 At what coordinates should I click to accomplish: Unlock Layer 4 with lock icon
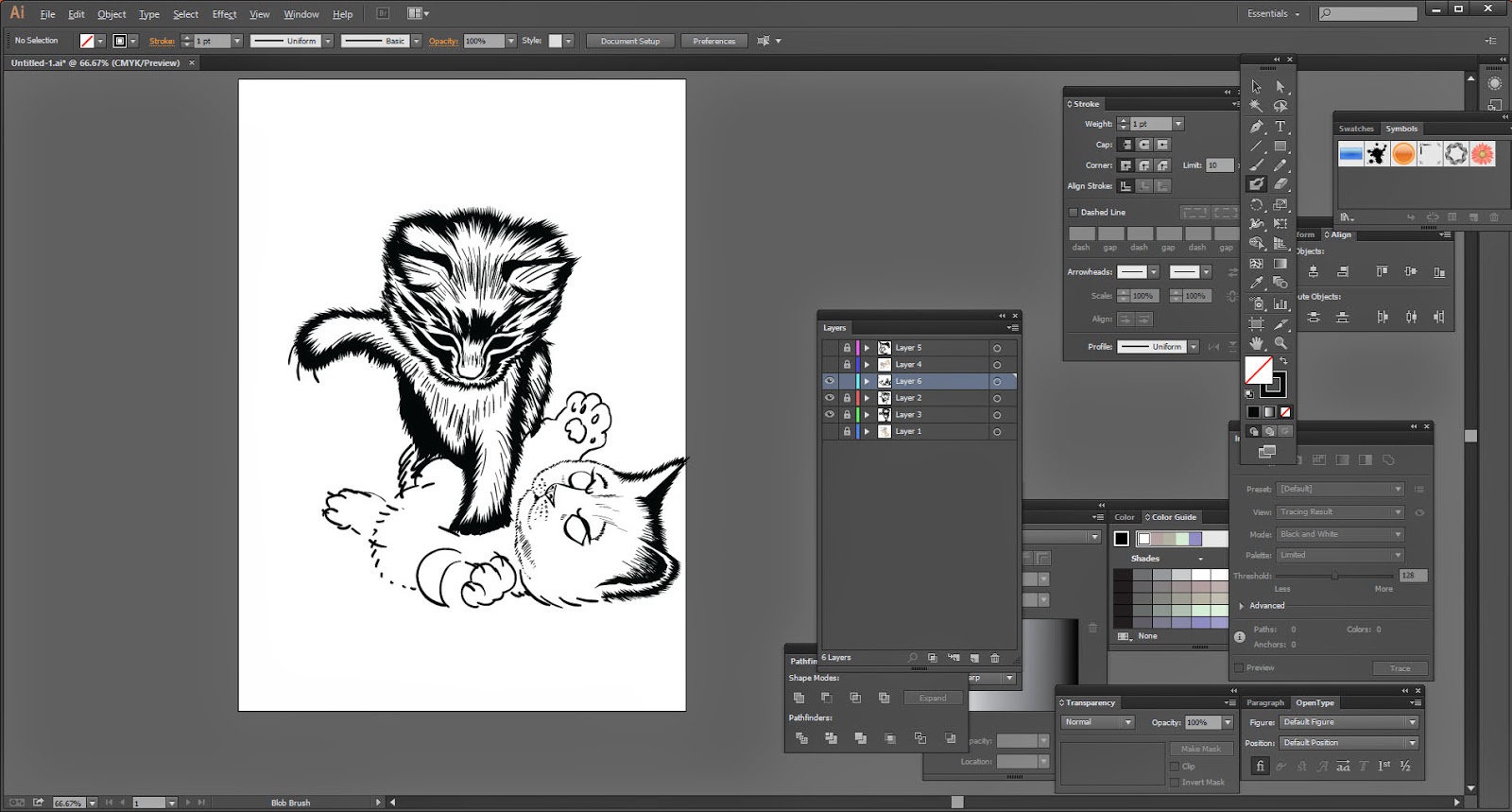[847, 364]
